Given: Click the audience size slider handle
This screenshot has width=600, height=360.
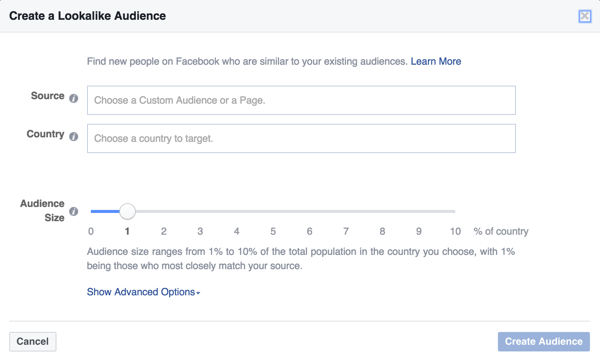Looking at the screenshot, I should [x=127, y=211].
